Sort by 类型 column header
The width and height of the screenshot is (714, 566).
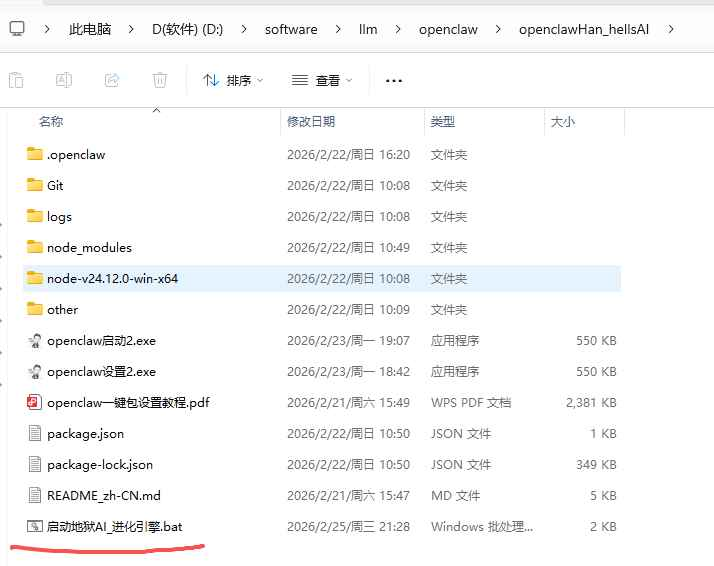[443, 121]
